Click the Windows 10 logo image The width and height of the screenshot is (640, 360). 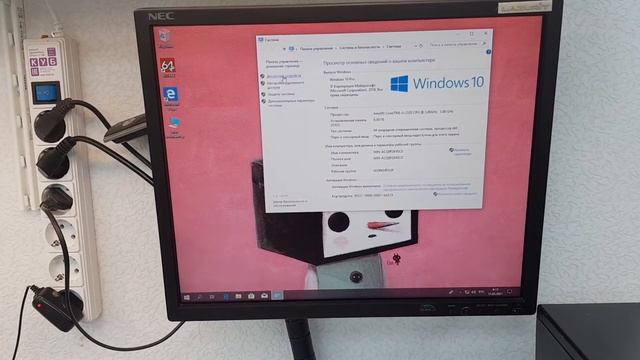pyautogui.click(x=437, y=83)
